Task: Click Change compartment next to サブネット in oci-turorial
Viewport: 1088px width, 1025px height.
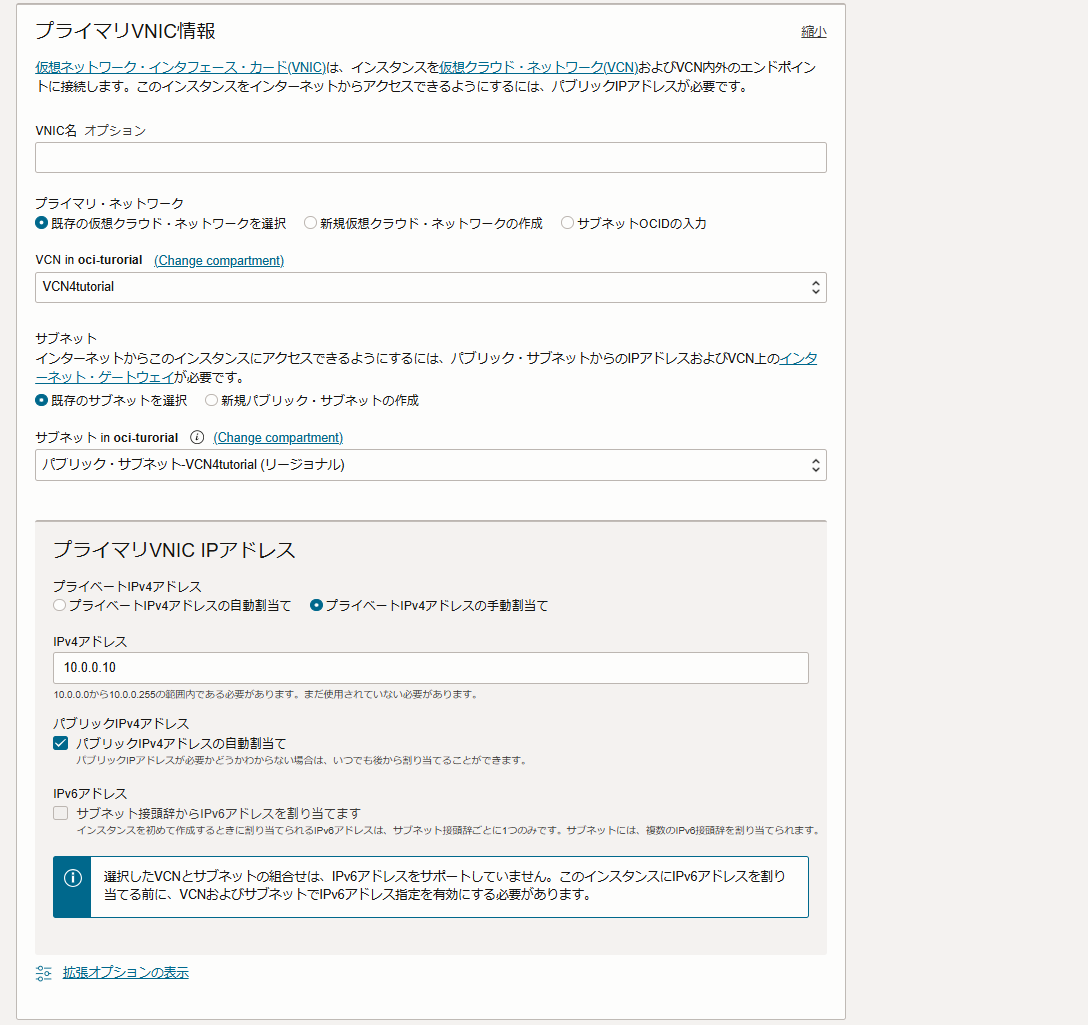Action: click(x=278, y=437)
